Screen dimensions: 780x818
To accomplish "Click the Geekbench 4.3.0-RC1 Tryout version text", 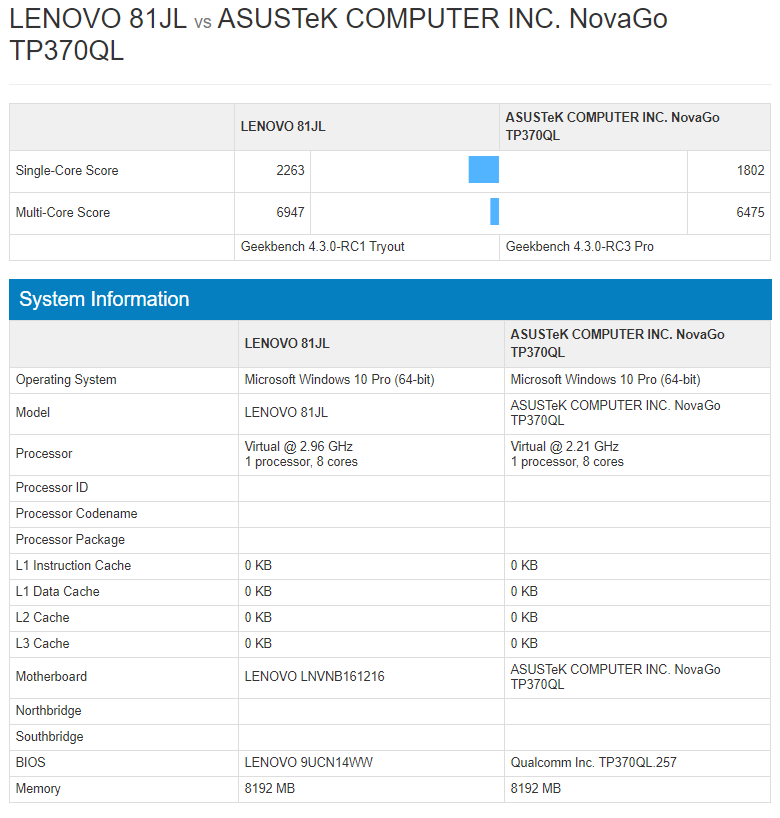I will 322,246.
